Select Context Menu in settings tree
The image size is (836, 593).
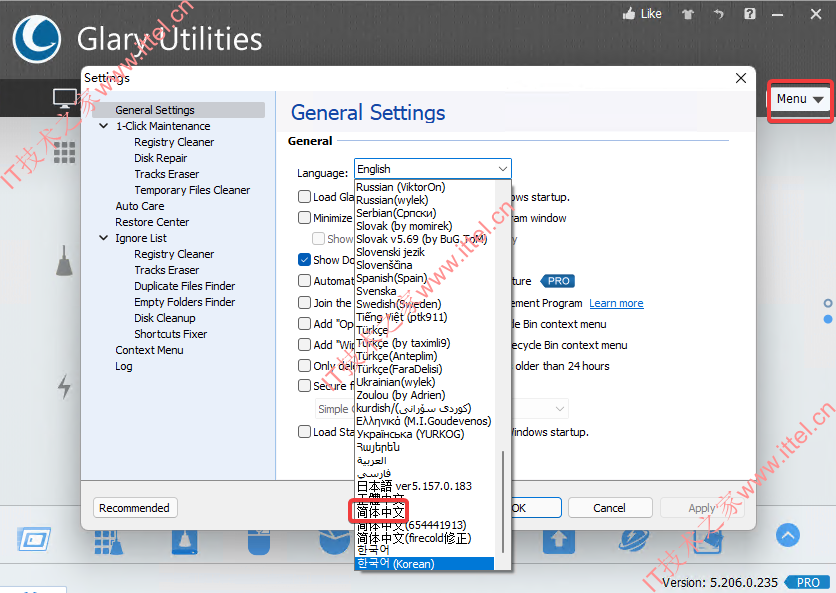point(149,350)
